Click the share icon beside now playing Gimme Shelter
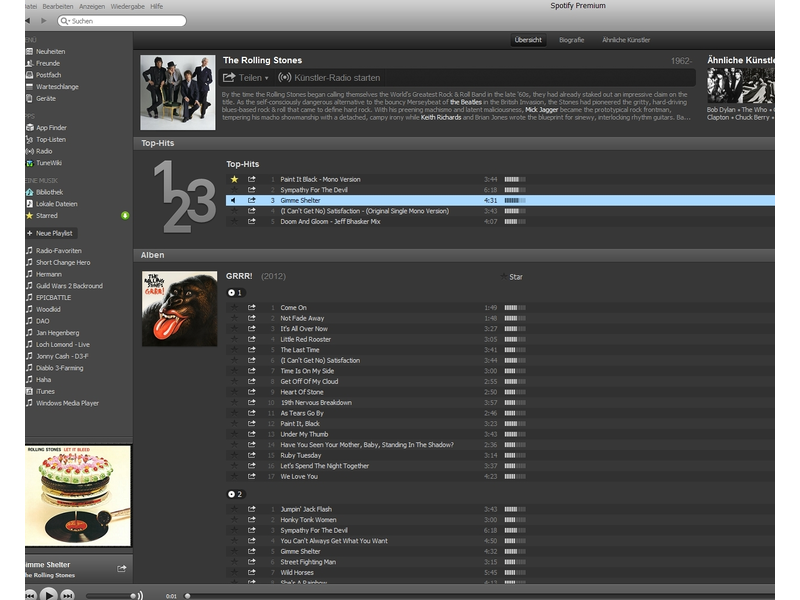 (121, 568)
